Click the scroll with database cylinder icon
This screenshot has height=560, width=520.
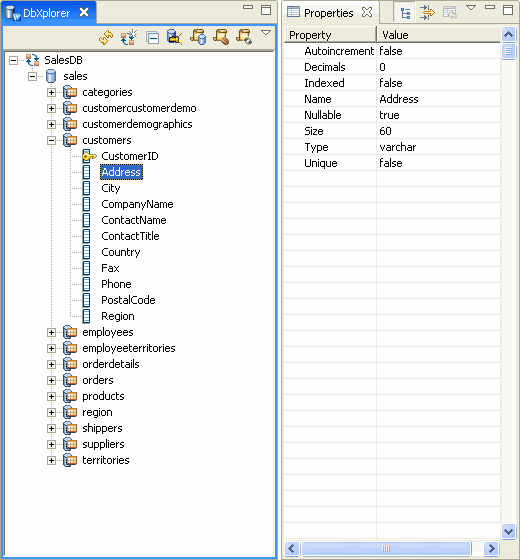[x=198, y=37]
